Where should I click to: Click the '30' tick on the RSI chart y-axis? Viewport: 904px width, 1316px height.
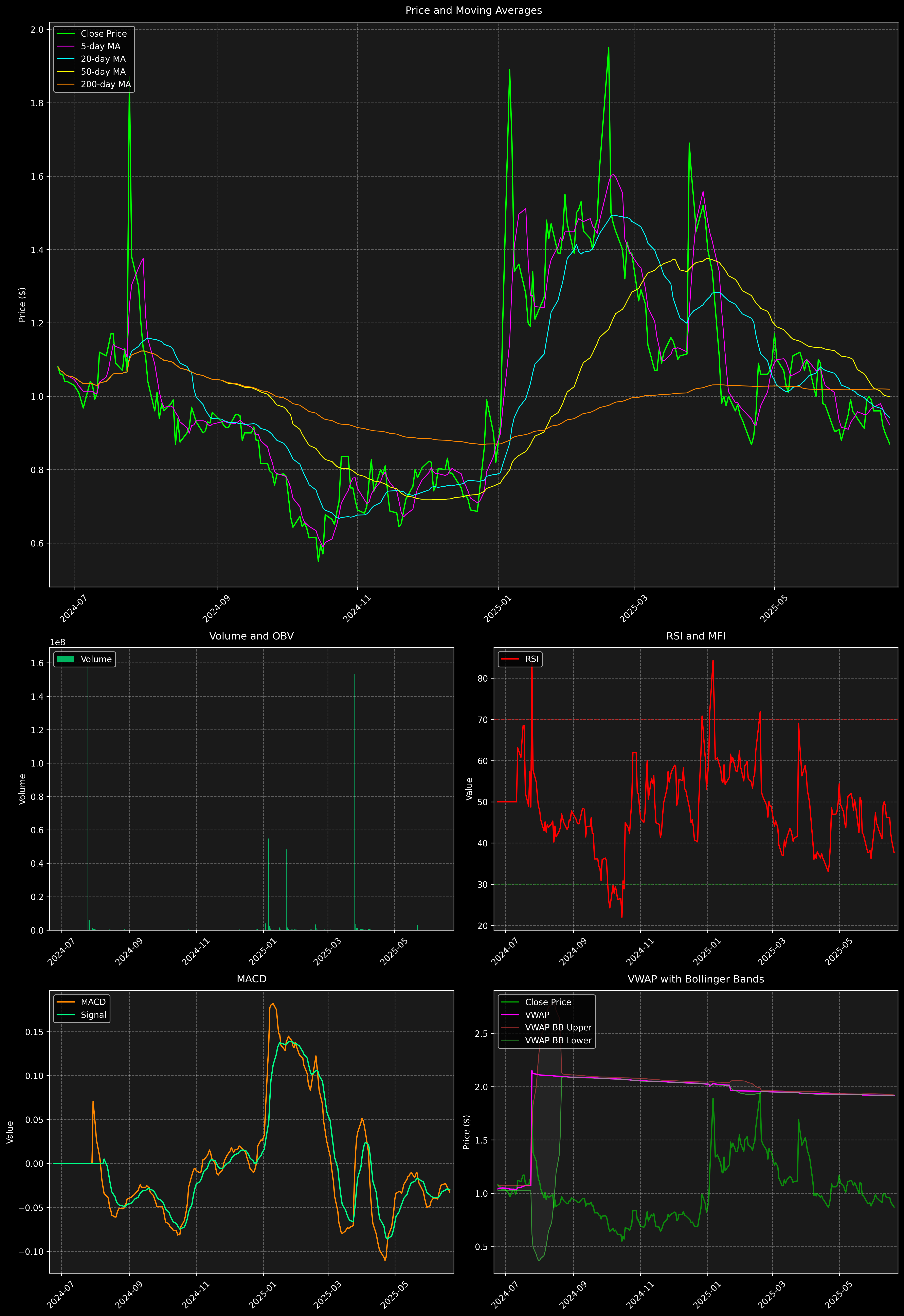tap(483, 884)
